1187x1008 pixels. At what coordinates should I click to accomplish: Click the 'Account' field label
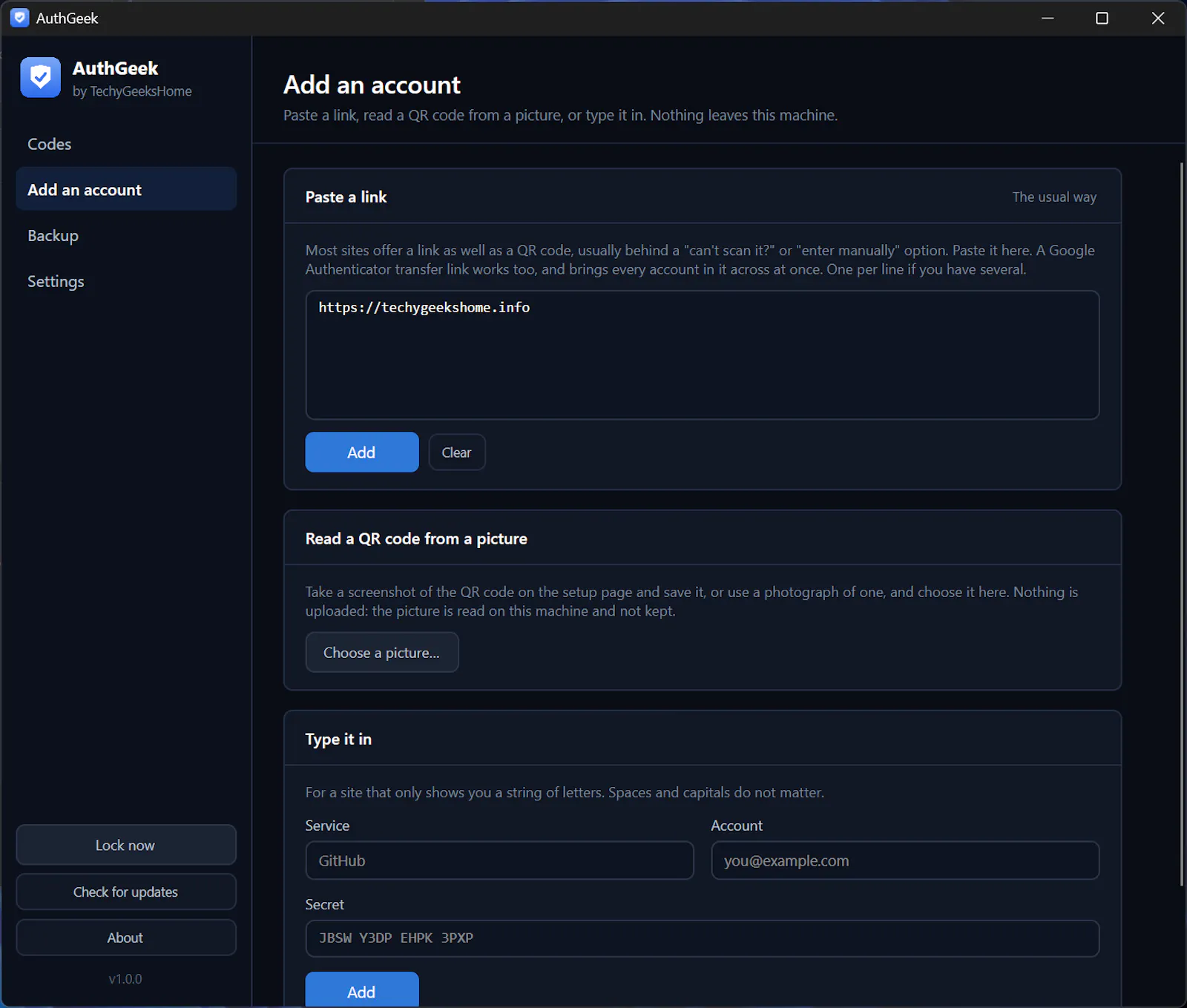click(737, 826)
